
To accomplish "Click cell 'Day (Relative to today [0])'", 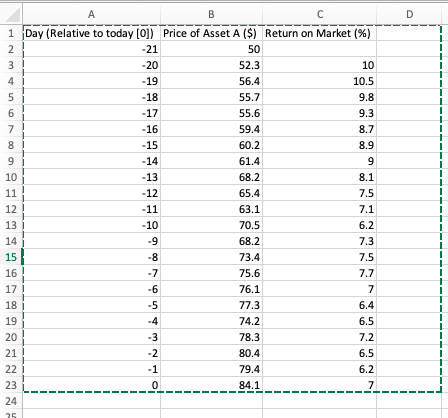I will 92,33.
